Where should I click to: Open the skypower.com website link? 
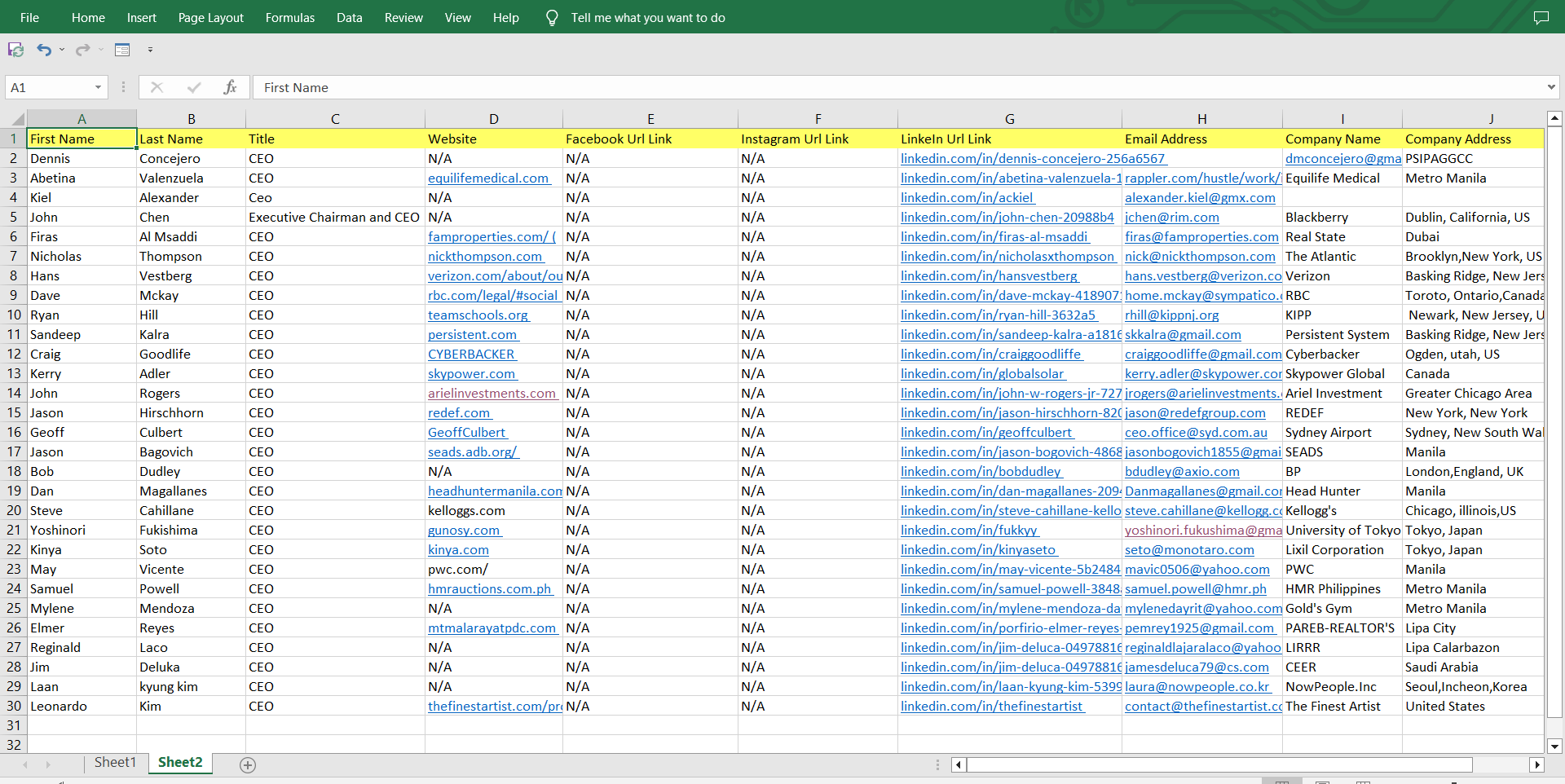472,373
